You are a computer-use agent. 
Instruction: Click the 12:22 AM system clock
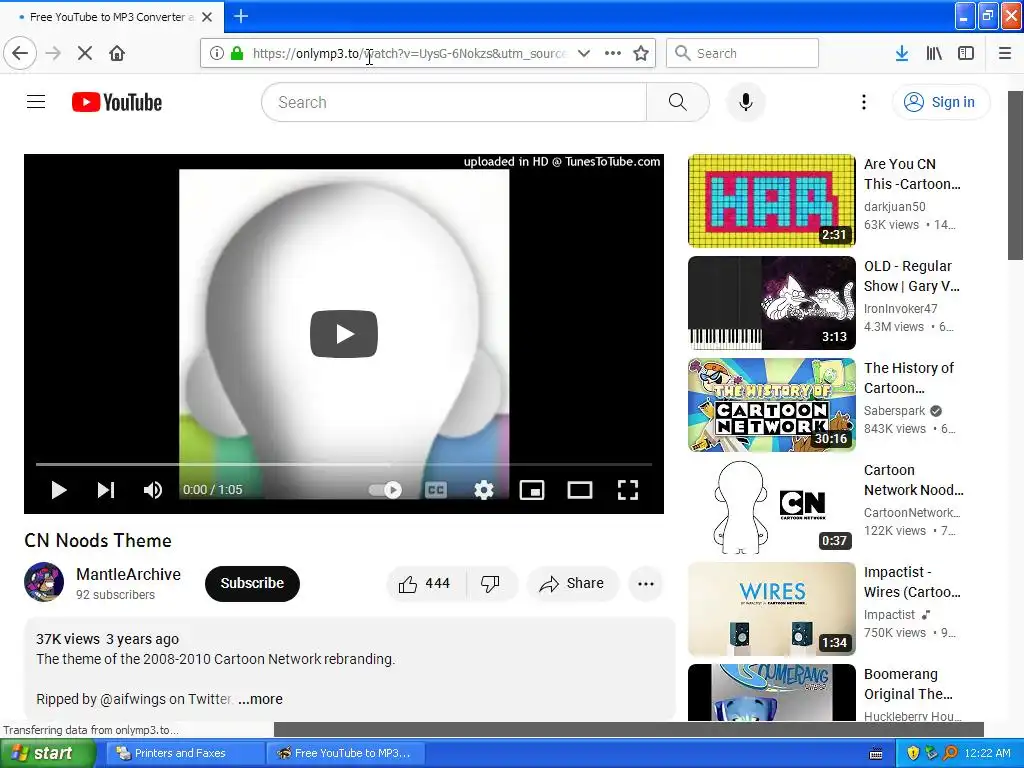pyautogui.click(x=987, y=753)
